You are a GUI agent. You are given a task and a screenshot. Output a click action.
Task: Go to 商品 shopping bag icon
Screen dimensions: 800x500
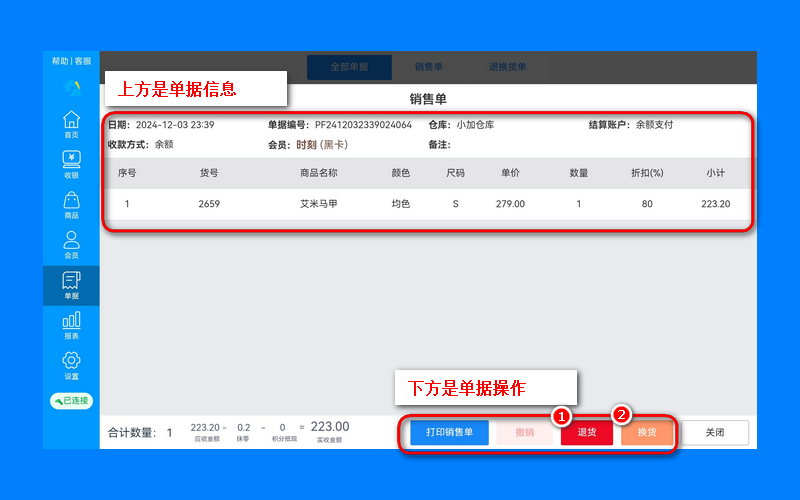(x=71, y=205)
